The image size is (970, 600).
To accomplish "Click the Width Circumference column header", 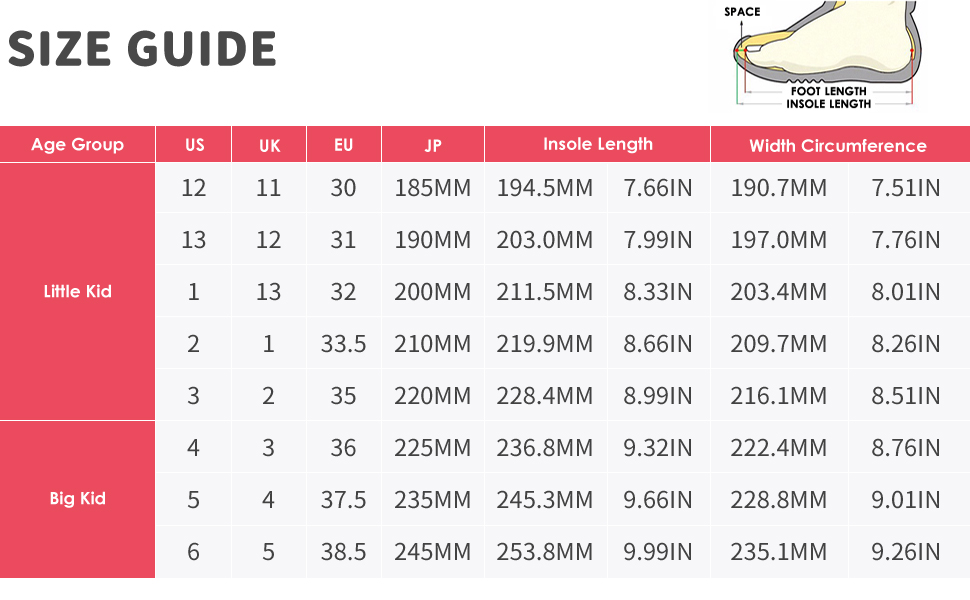I will pyautogui.click(x=838, y=146).
